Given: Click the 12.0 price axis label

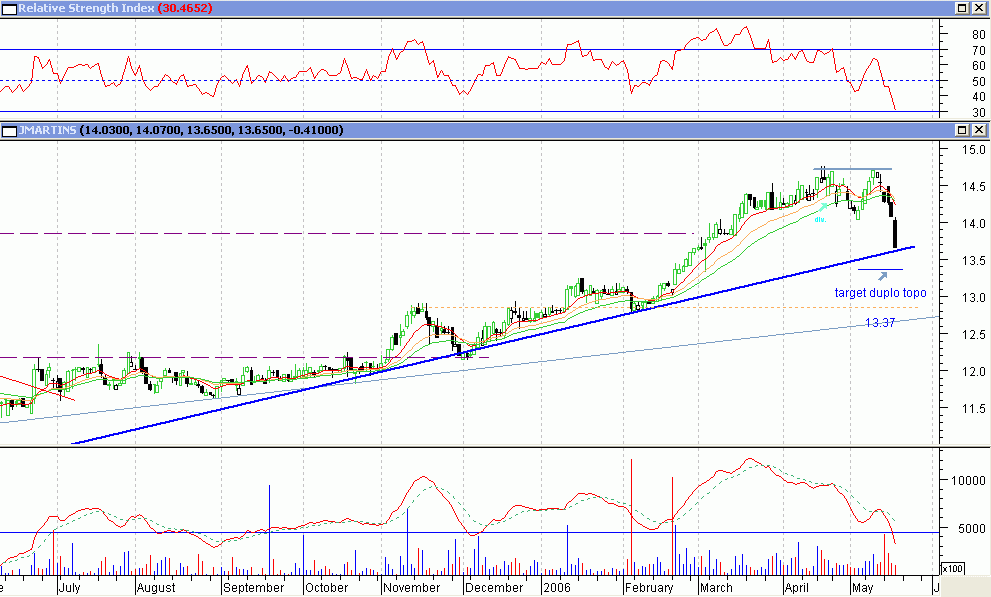Looking at the screenshot, I should (x=975, y=372).
